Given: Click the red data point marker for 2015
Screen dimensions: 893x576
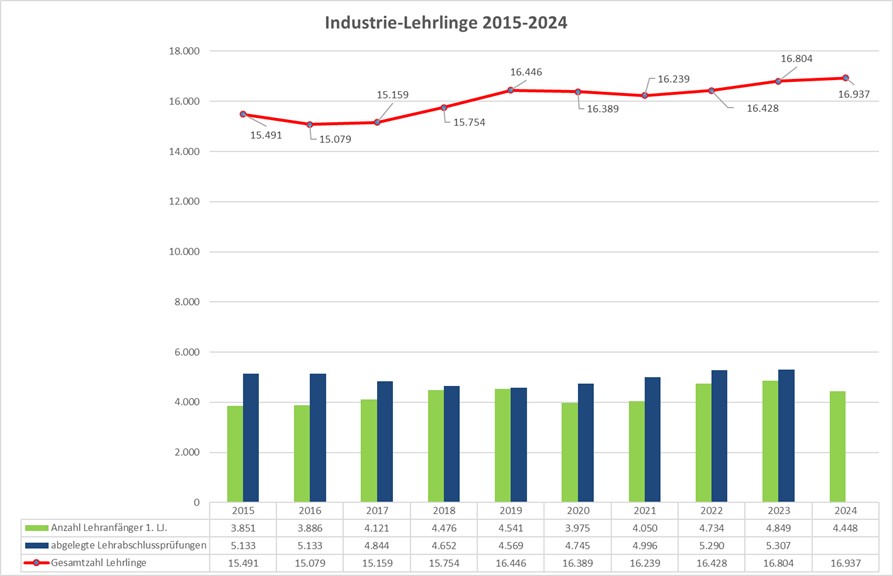Looking at the screenshot, I should click(242, 113).
